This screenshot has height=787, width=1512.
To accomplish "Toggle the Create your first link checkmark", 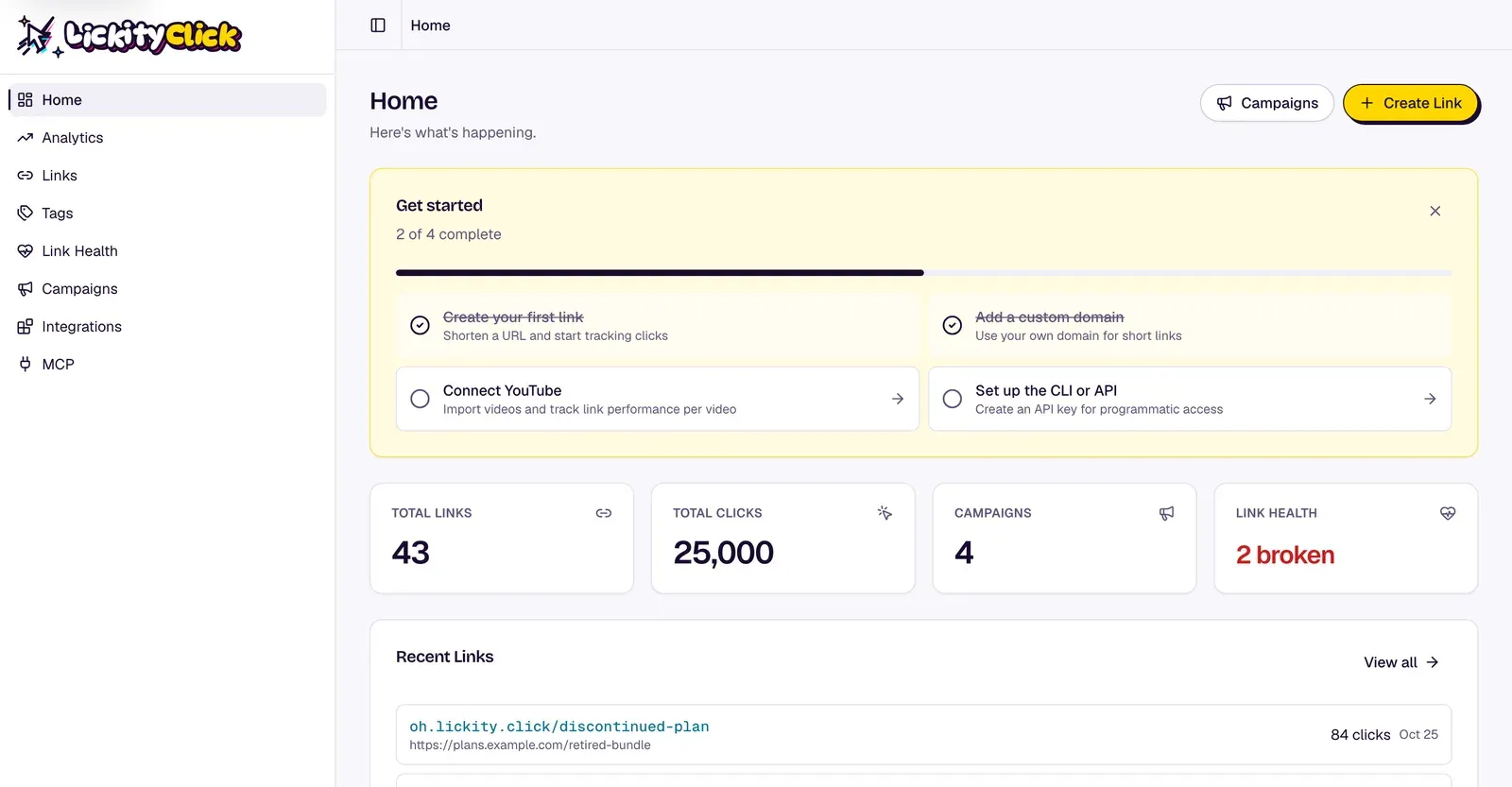I will tap(421, 325).
